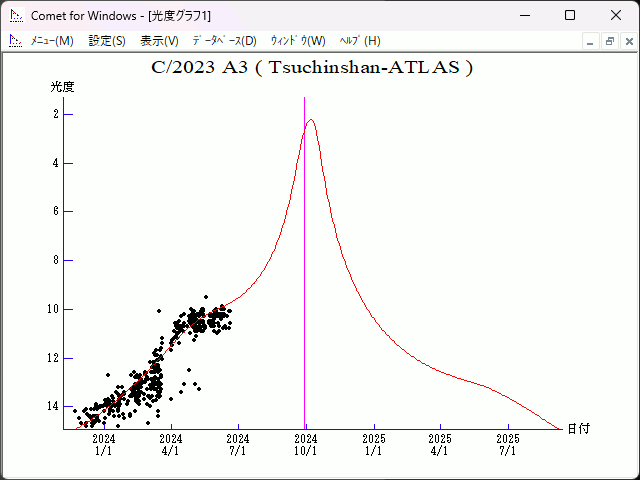Click the 2025 4/1 date label
Viewport: 640px width, 480px height.
440,445
